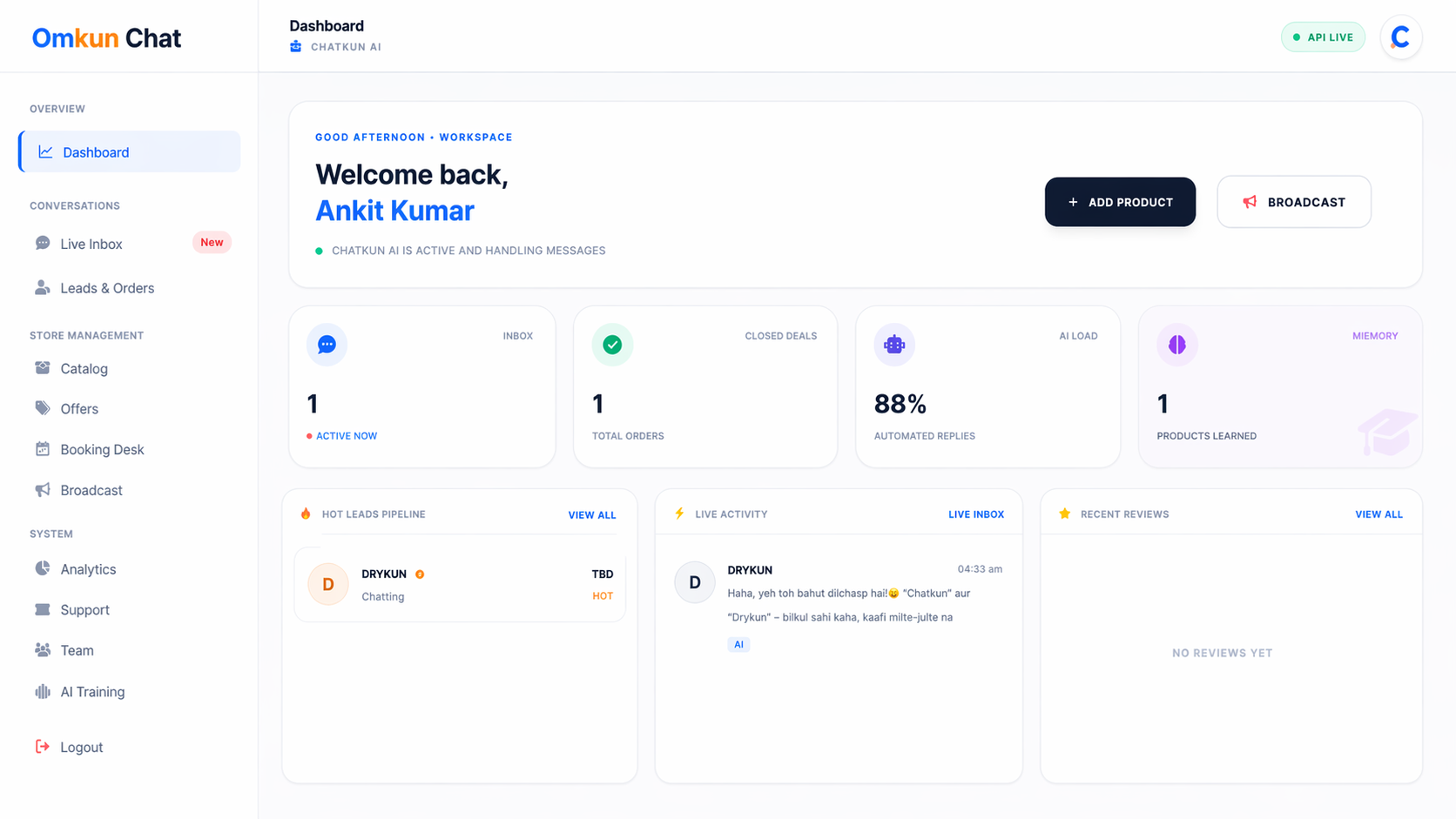Select the Live Inbox chat bubble icon

click(43, 243)
